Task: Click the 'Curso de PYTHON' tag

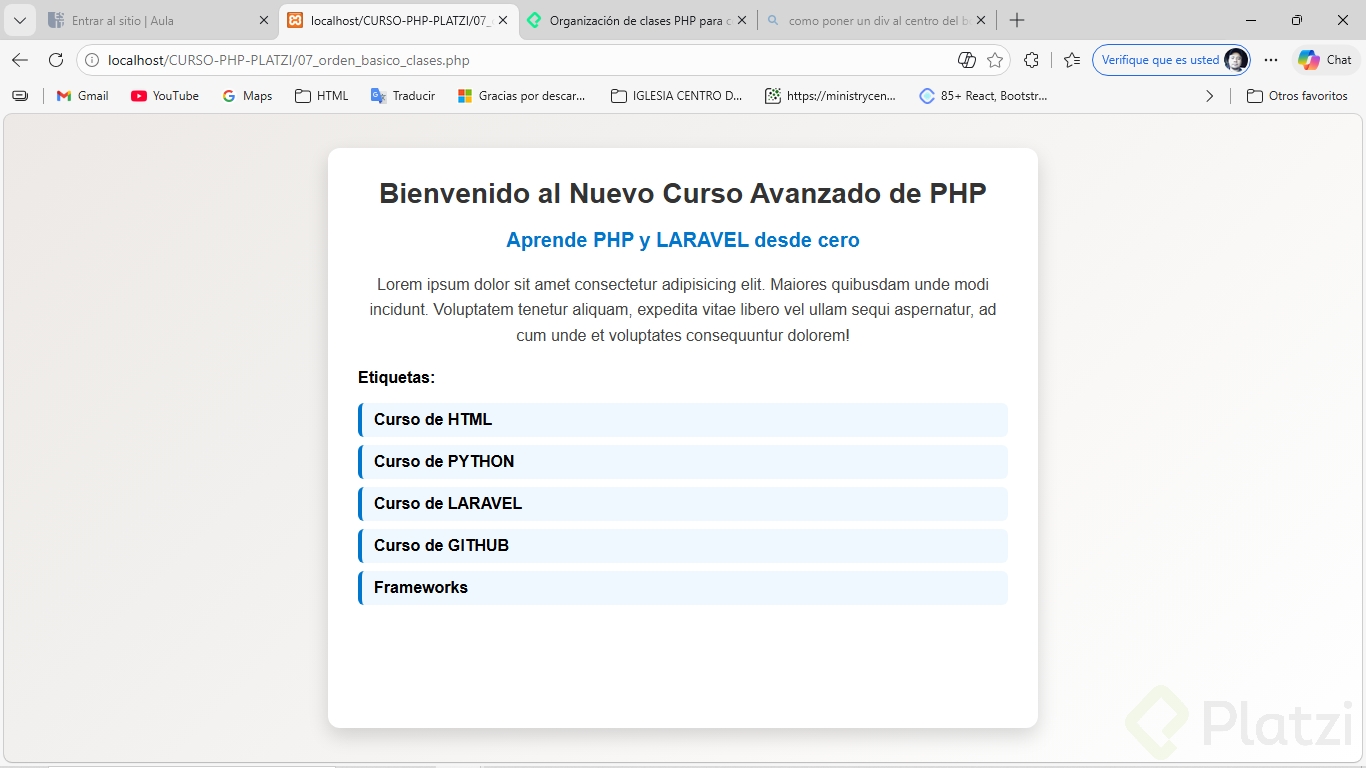Action: pos(683,462)
